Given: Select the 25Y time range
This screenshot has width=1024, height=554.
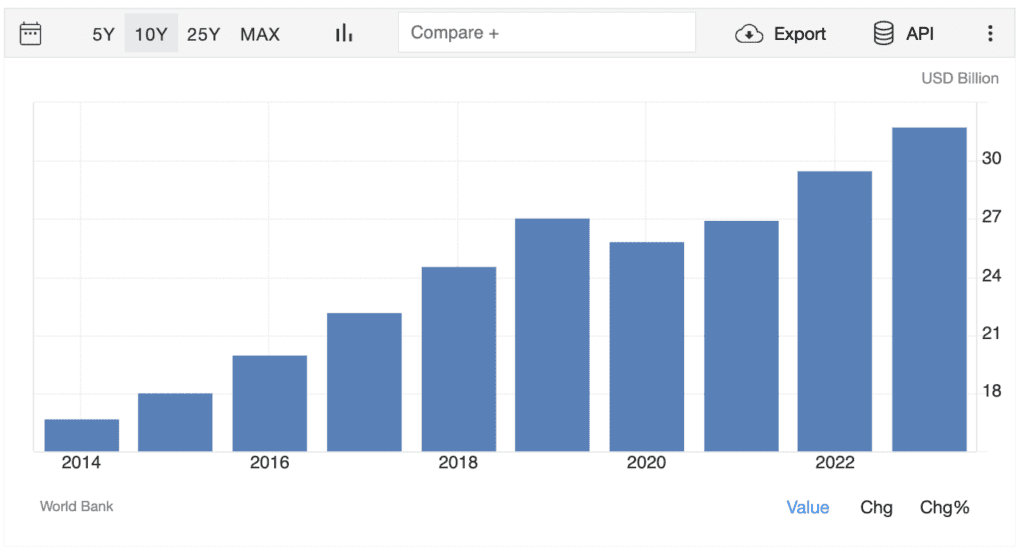Looking at the screenshot, I should (x=203, y=34).
